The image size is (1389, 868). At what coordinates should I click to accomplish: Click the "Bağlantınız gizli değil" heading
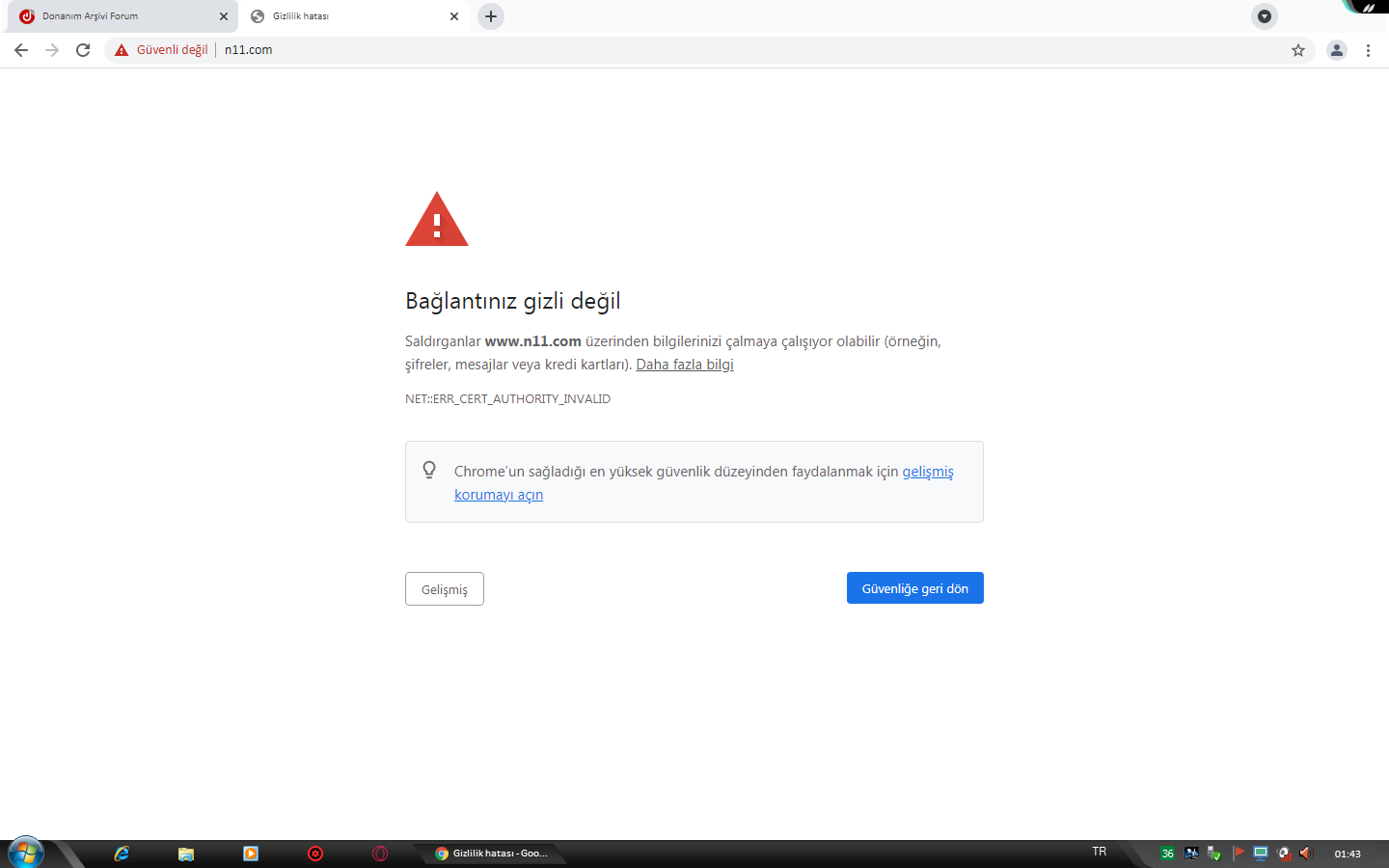pyautogui.click(x=513, y=301)
